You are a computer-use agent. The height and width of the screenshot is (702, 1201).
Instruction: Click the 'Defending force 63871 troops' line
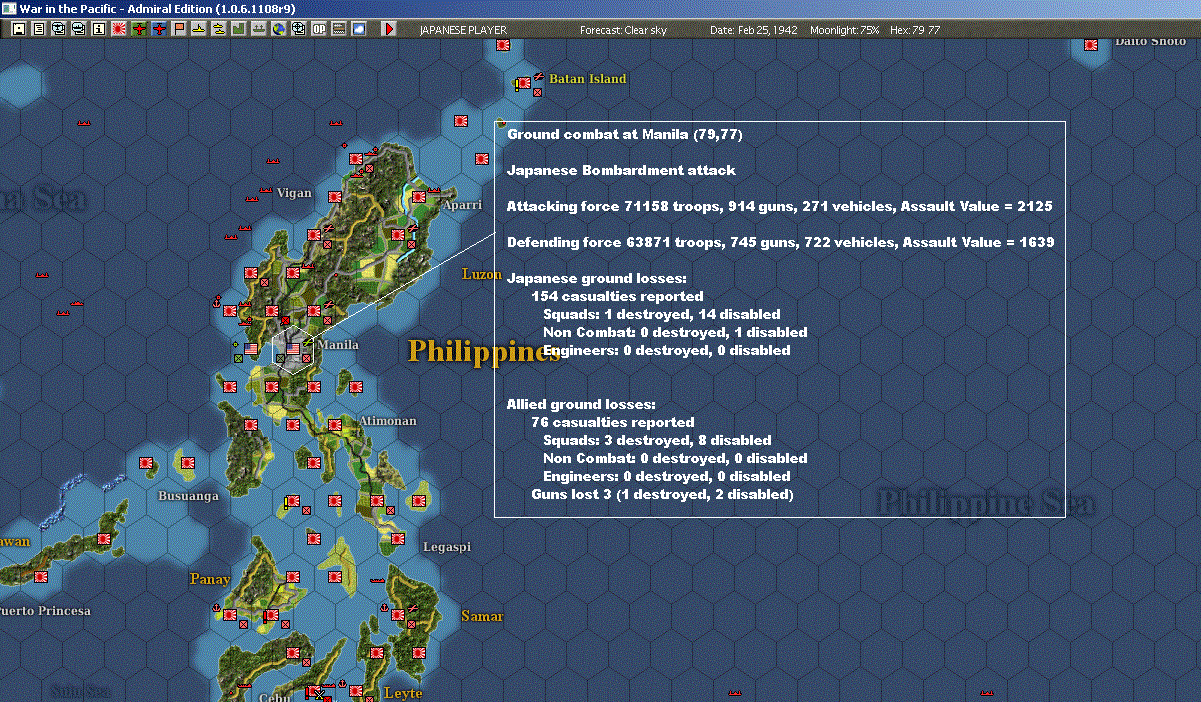(x=780, y=242)
